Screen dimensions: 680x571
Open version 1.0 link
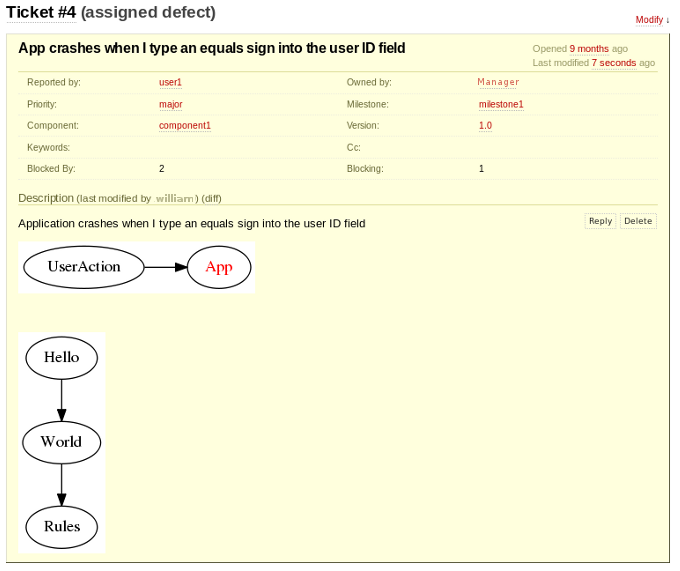[485, 126]
